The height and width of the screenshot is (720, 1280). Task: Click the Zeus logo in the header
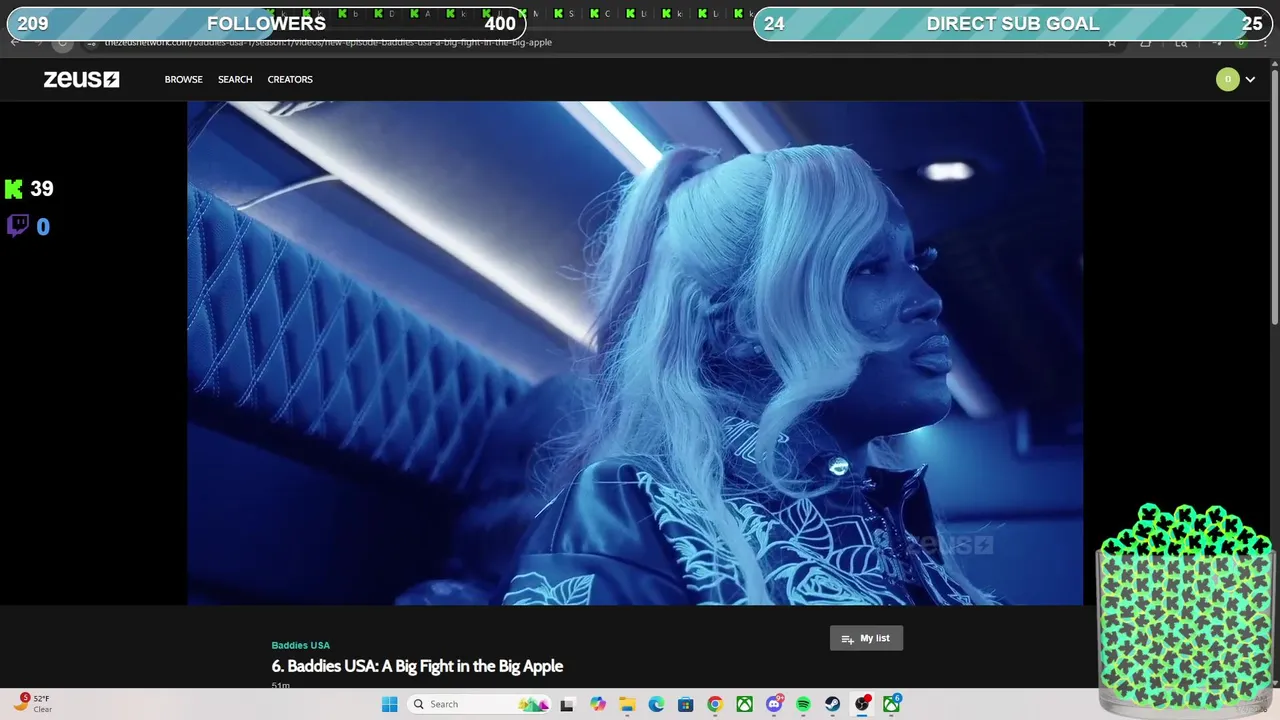(x=81, y=79)
